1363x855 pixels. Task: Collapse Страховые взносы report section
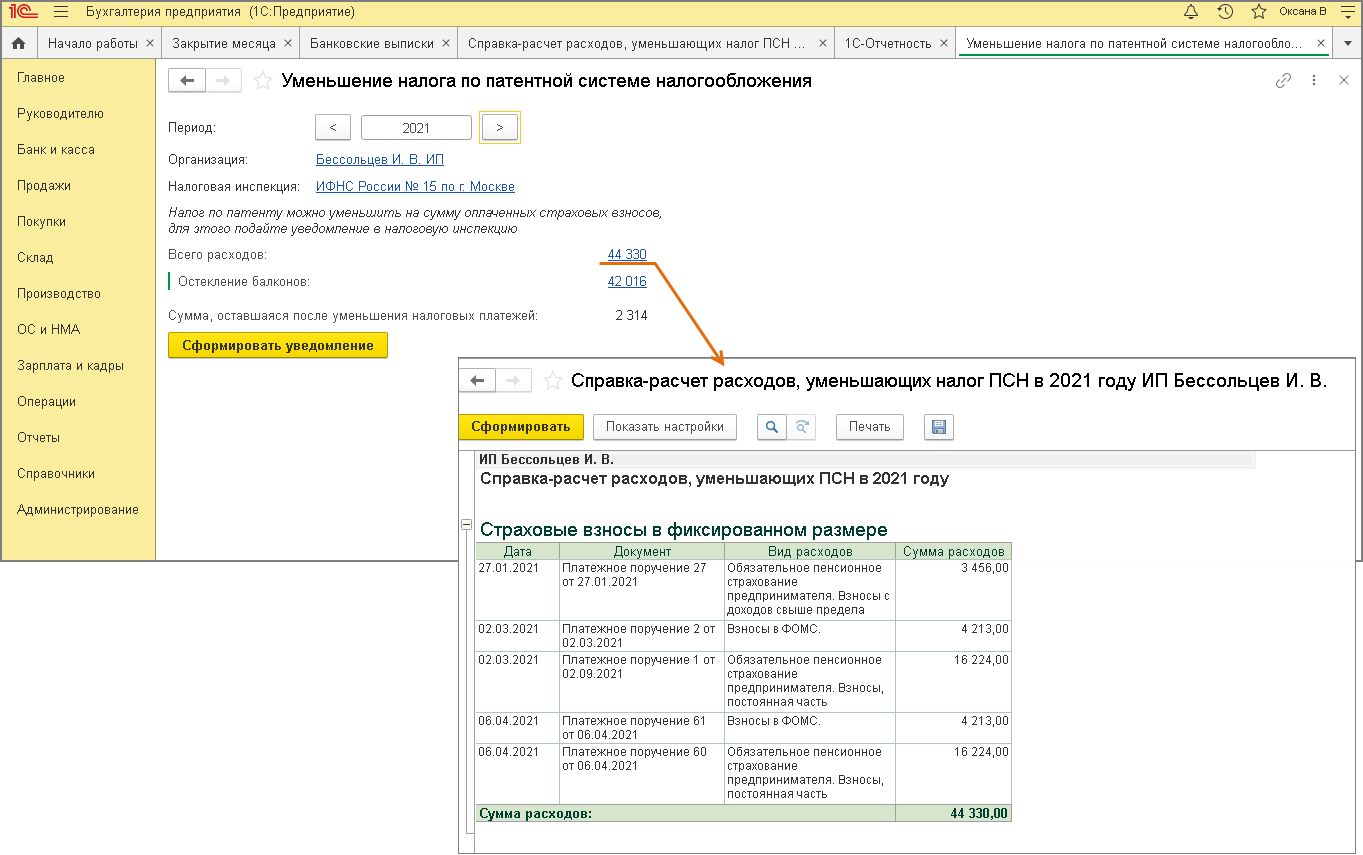click(x=465, y=525)
